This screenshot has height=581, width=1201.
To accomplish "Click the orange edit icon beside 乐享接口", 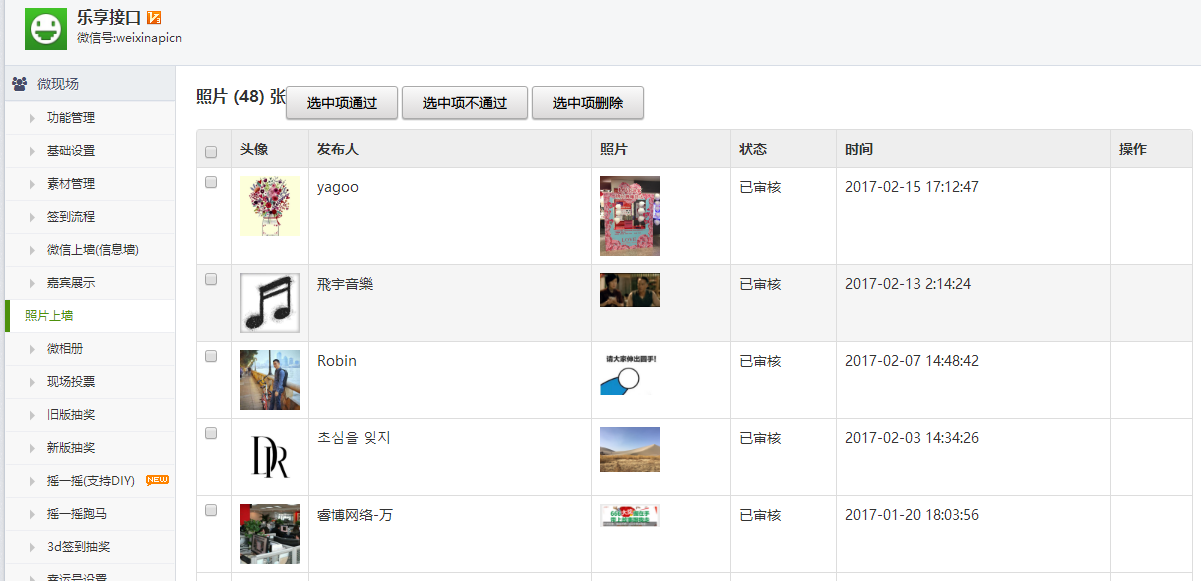I will coord(154,18).
